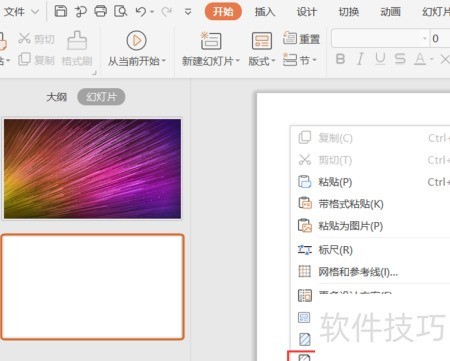Click the font color A button
This screenshot has width=450, height=361.
420,59
